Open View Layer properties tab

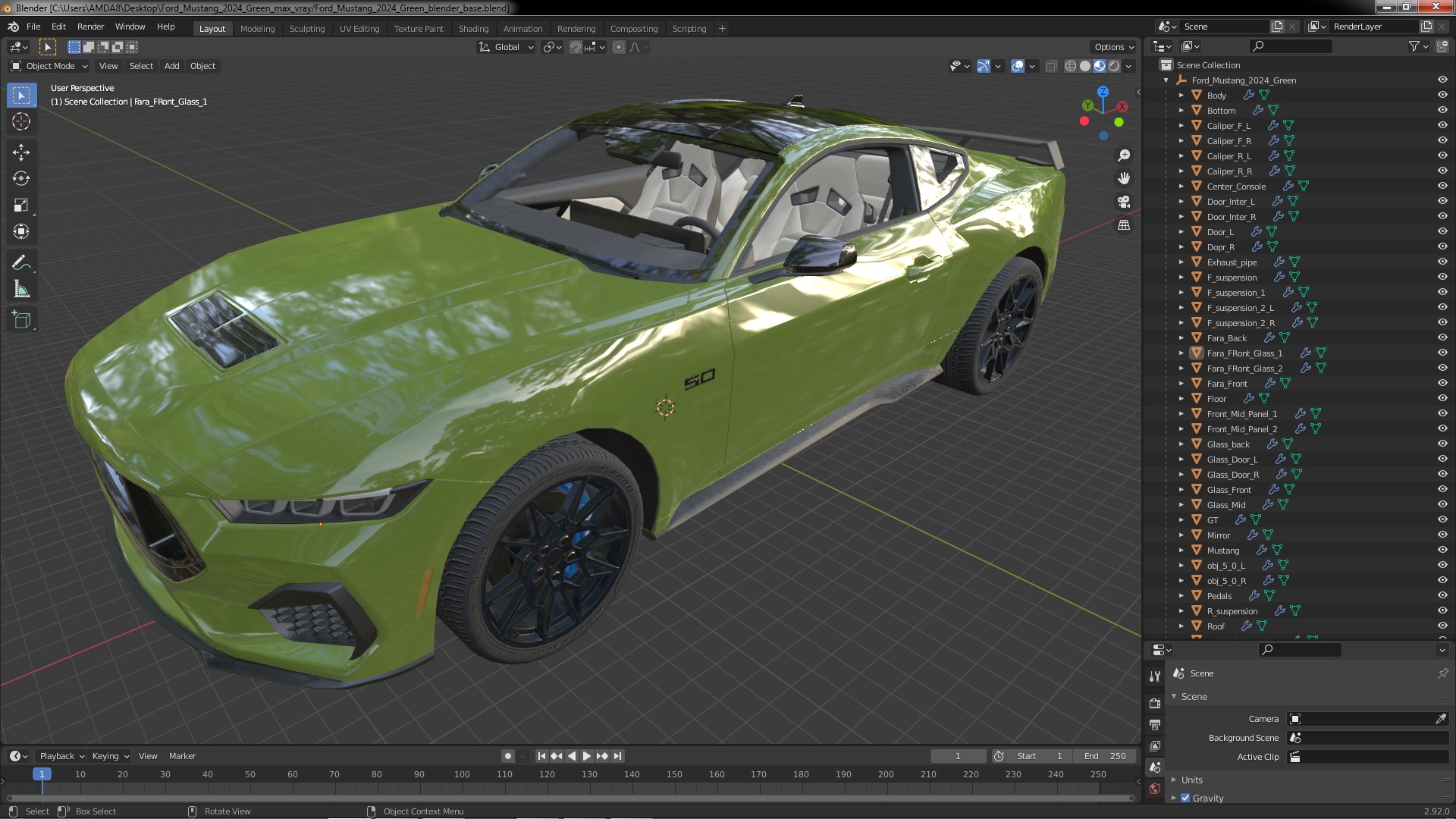click(x=1155, y=746)
